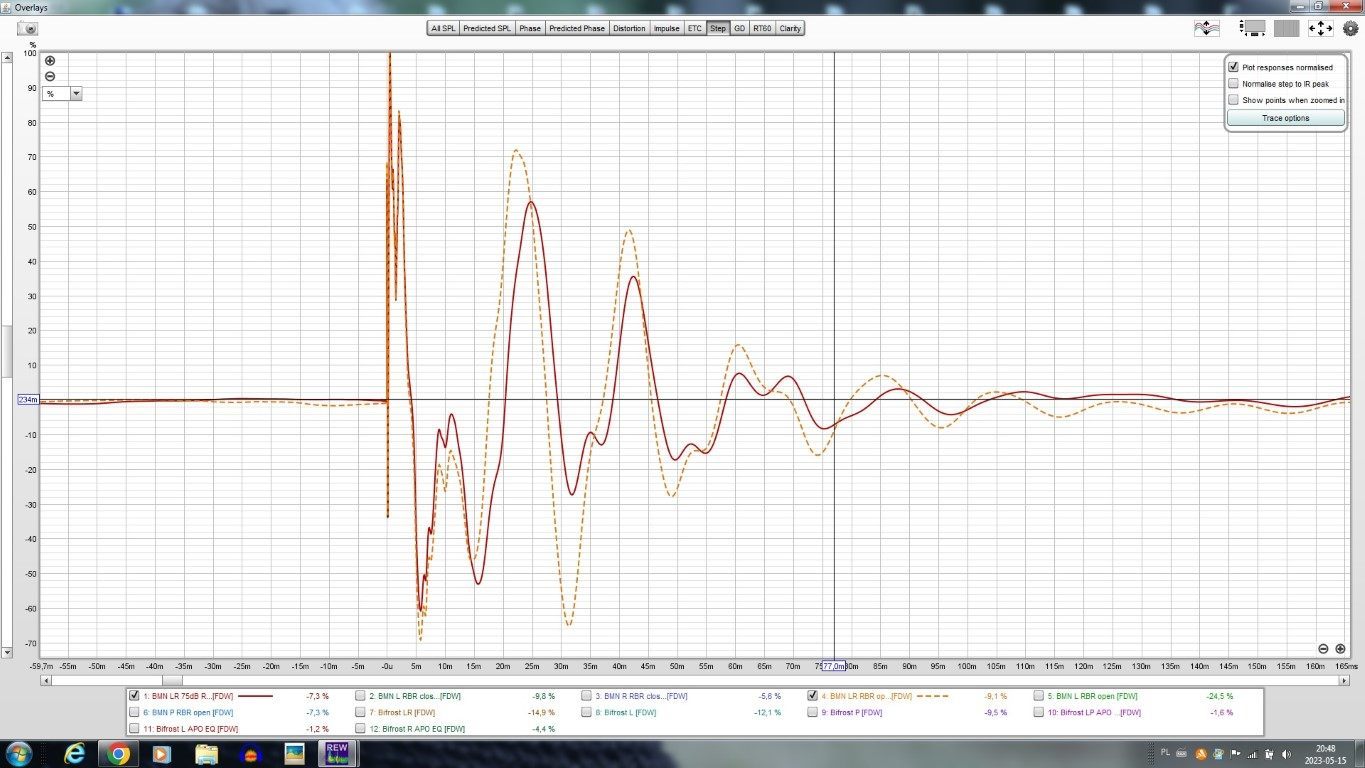
Task: Click the capture graph image camera icon
Action: click(27, 28)
